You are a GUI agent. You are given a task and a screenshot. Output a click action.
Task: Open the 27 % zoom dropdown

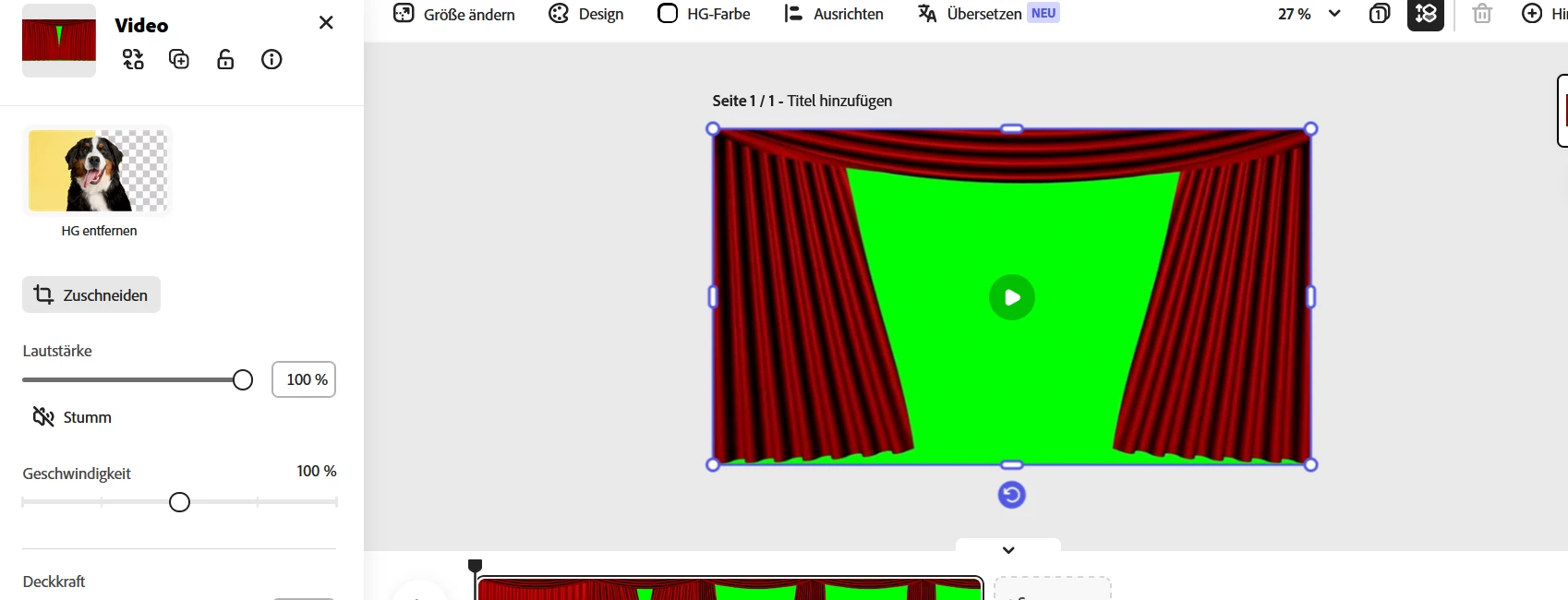click(x=1309, y=14)
